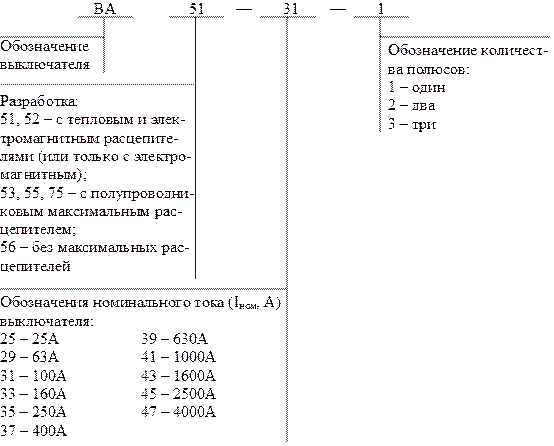Click the pole entry '3 – три'
The image size is (554, 446).
click(412, 124)
